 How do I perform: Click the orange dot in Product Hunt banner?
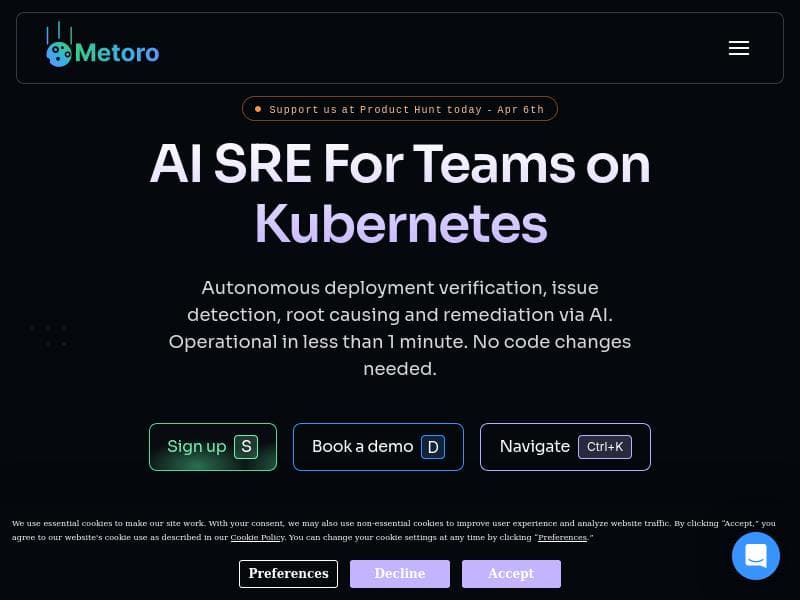click(258, 109)
